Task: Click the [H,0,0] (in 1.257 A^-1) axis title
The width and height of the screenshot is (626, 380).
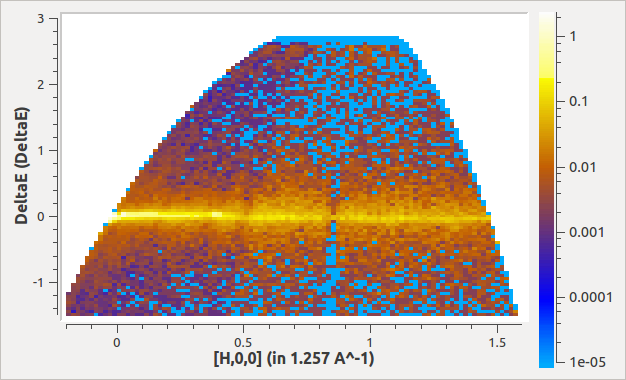Action: (x=294, y=358)
